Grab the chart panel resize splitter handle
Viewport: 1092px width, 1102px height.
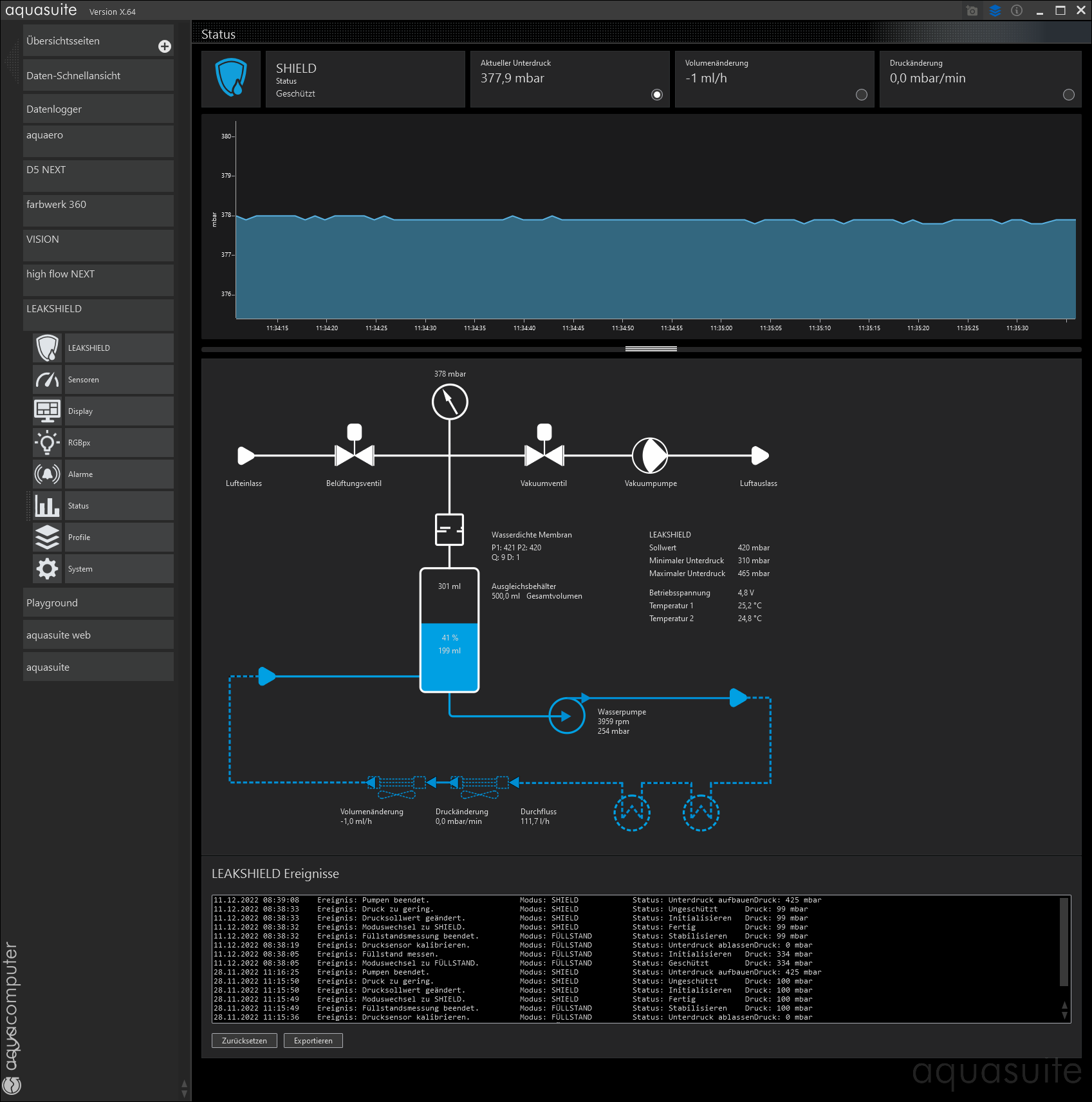[651, 349]
